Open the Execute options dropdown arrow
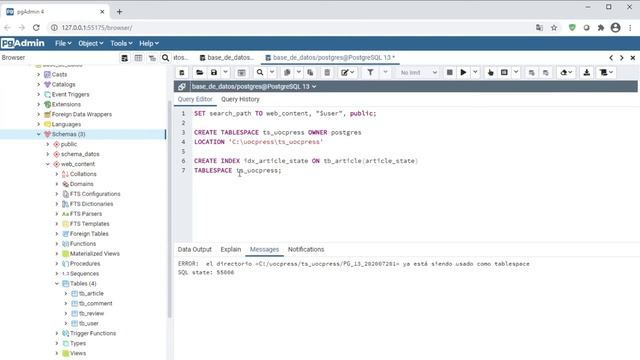This screenshot has height=360, width=640. tap(475, 72)
